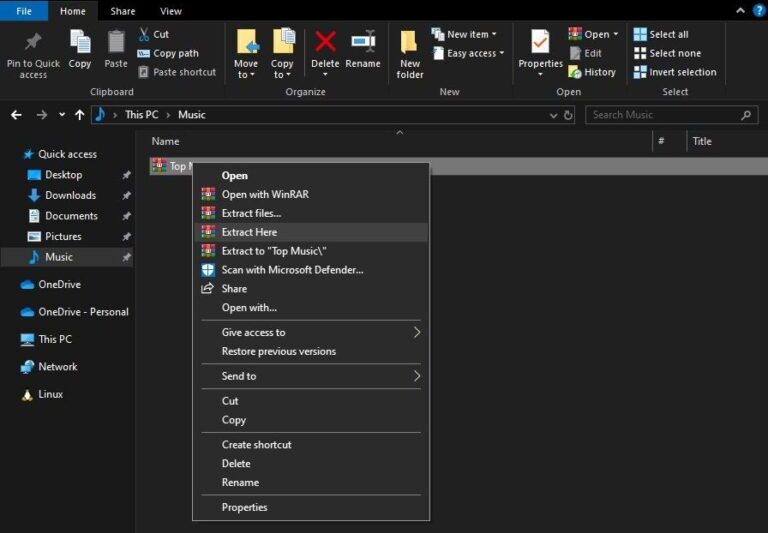
Task: Go up one folder level
Action: coord(79,115)
